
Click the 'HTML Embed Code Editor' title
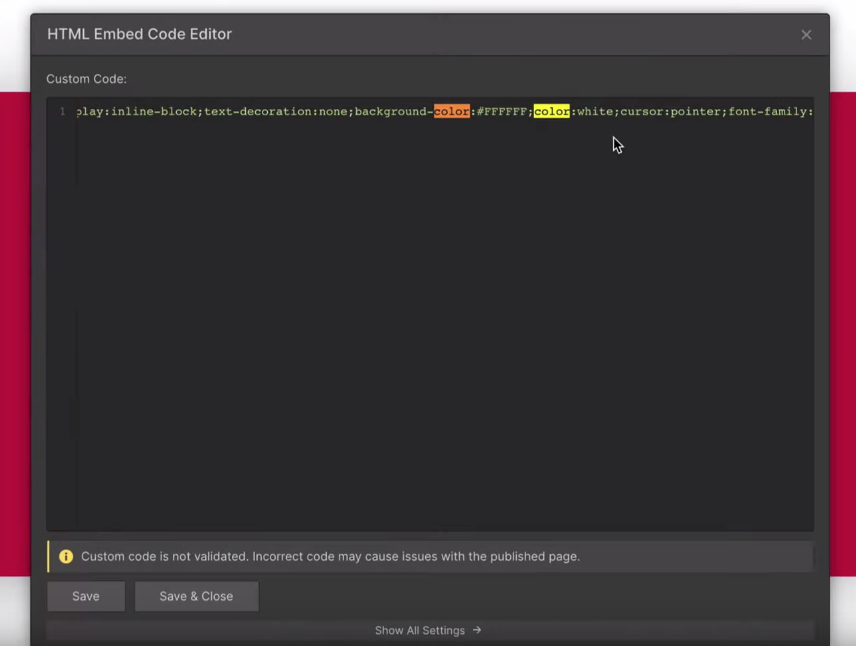(x=139, y=34)
